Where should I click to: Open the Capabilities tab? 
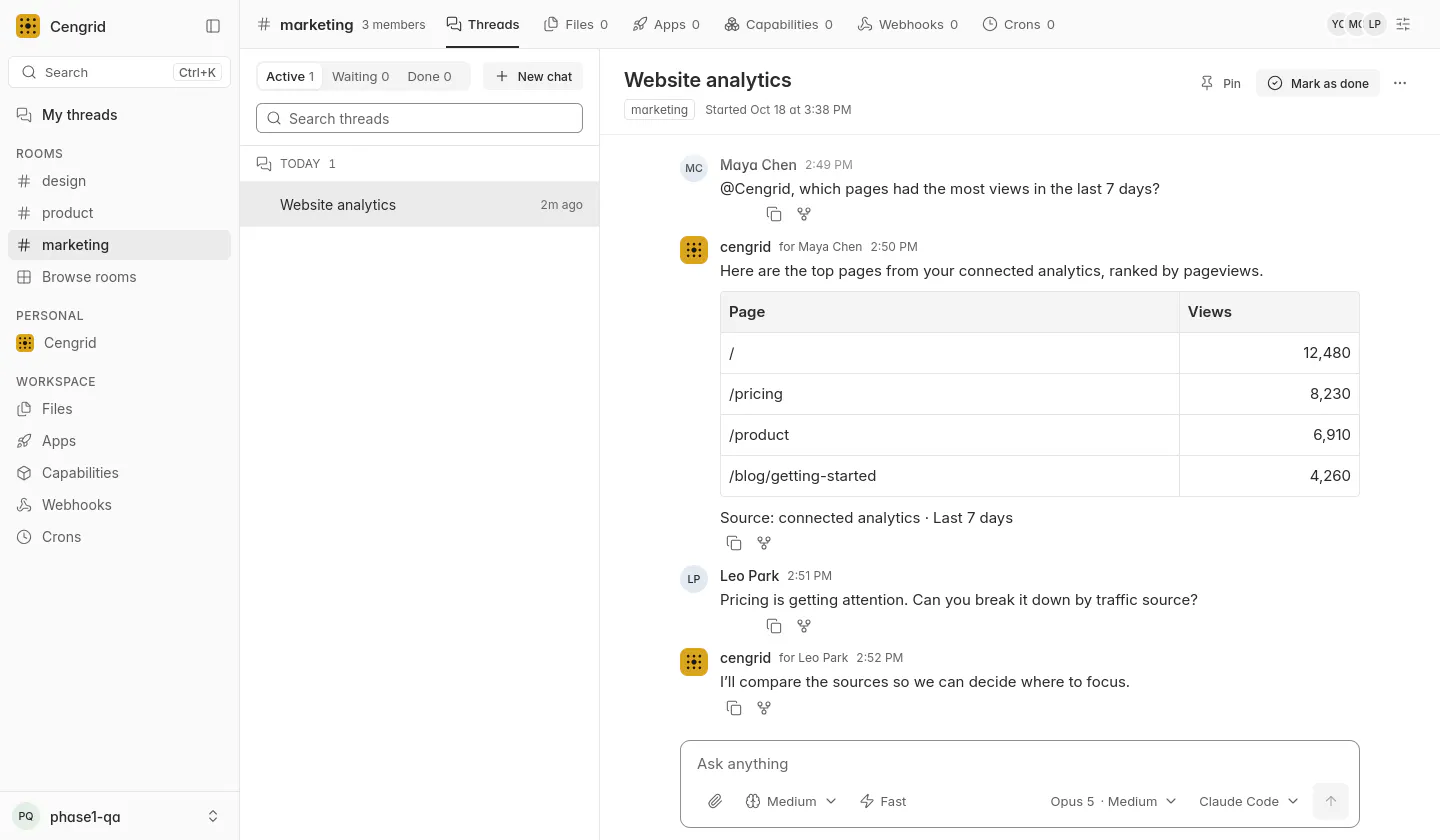click(778, 24)
